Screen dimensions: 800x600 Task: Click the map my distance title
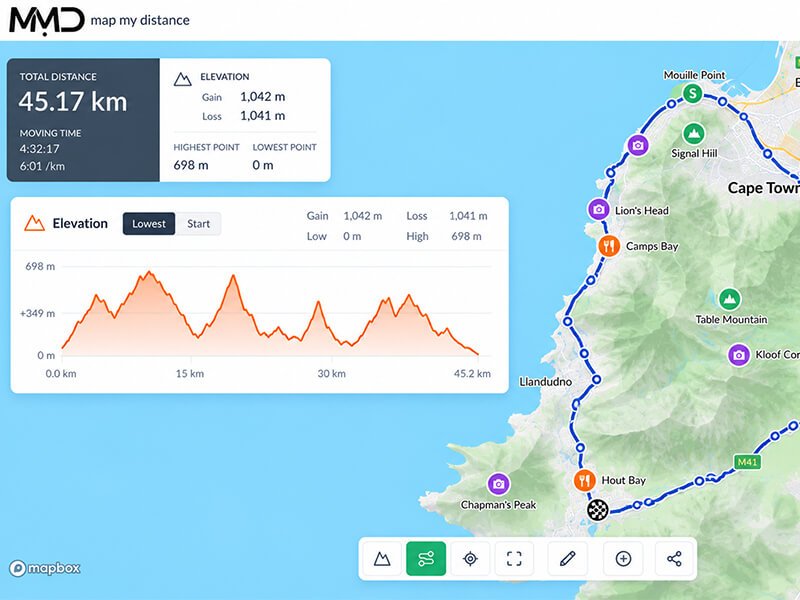140,20
